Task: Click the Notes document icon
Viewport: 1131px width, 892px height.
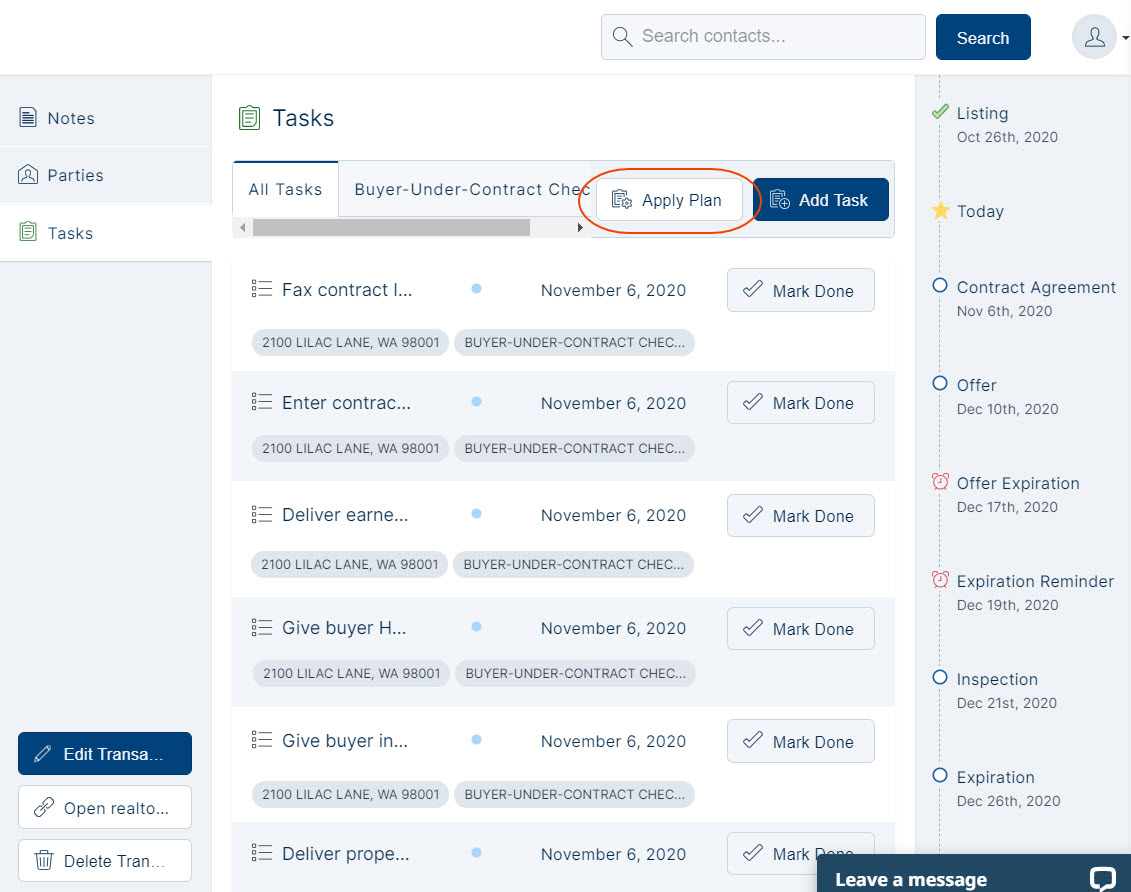Action: tap(27, 117)
